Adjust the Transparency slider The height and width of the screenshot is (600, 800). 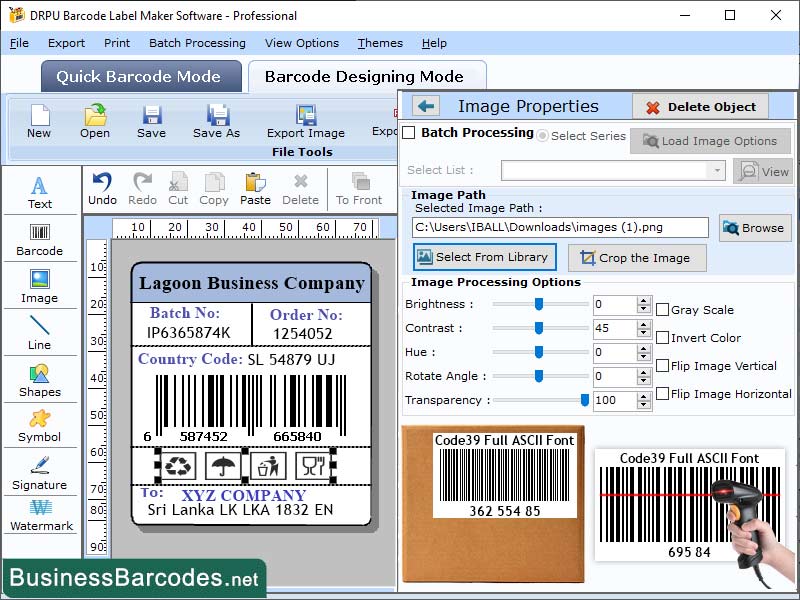point(586,399)
